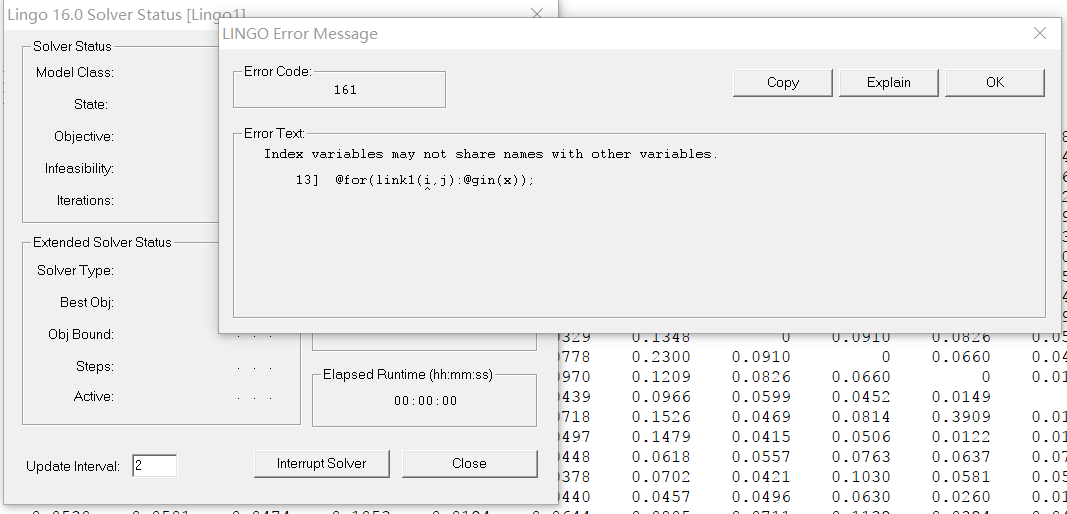Click the Explain button for error details

[x=889, y=82]
